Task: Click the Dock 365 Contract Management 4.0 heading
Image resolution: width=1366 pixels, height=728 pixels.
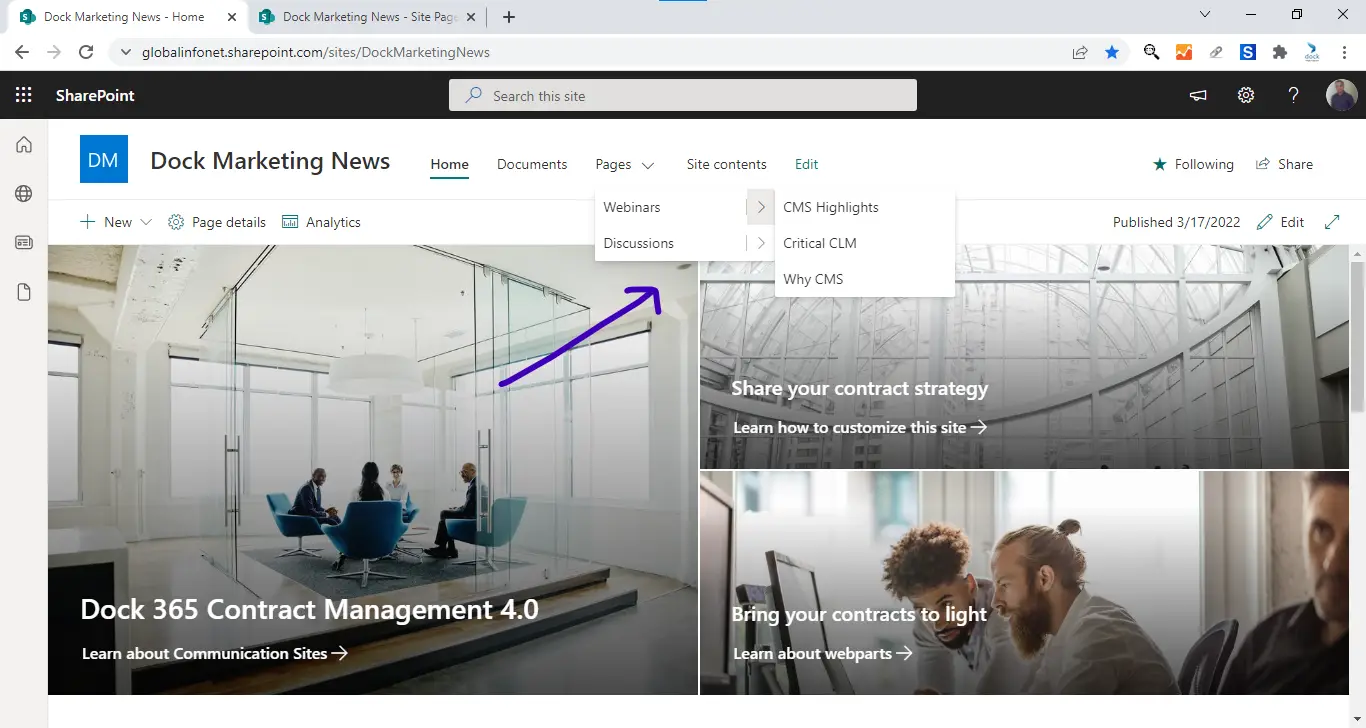Action: 309,609
